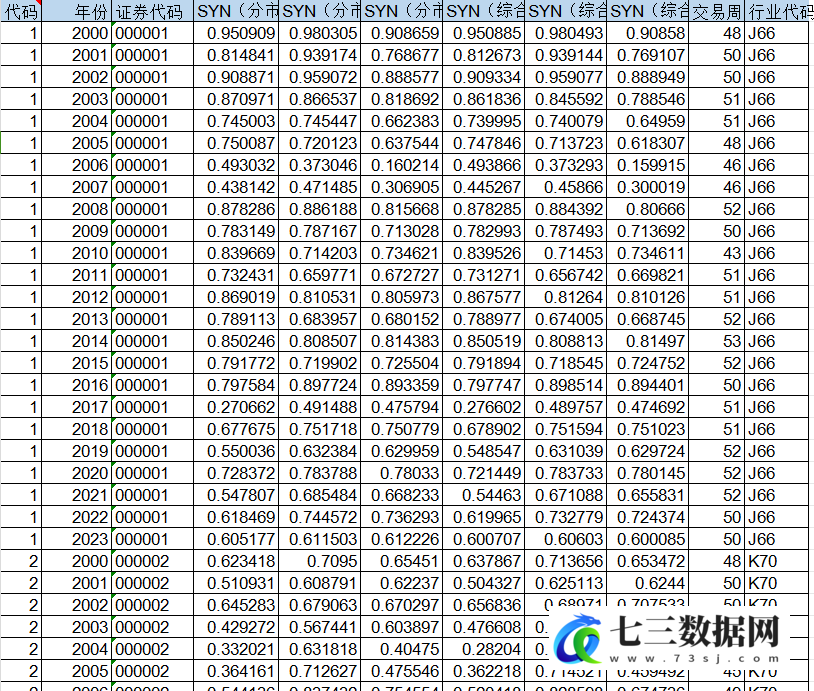Viewport: 814px width, 691px height.
Task: Select cell containing 0.814841
Action: pyautogui.click(x=236, y=55)
